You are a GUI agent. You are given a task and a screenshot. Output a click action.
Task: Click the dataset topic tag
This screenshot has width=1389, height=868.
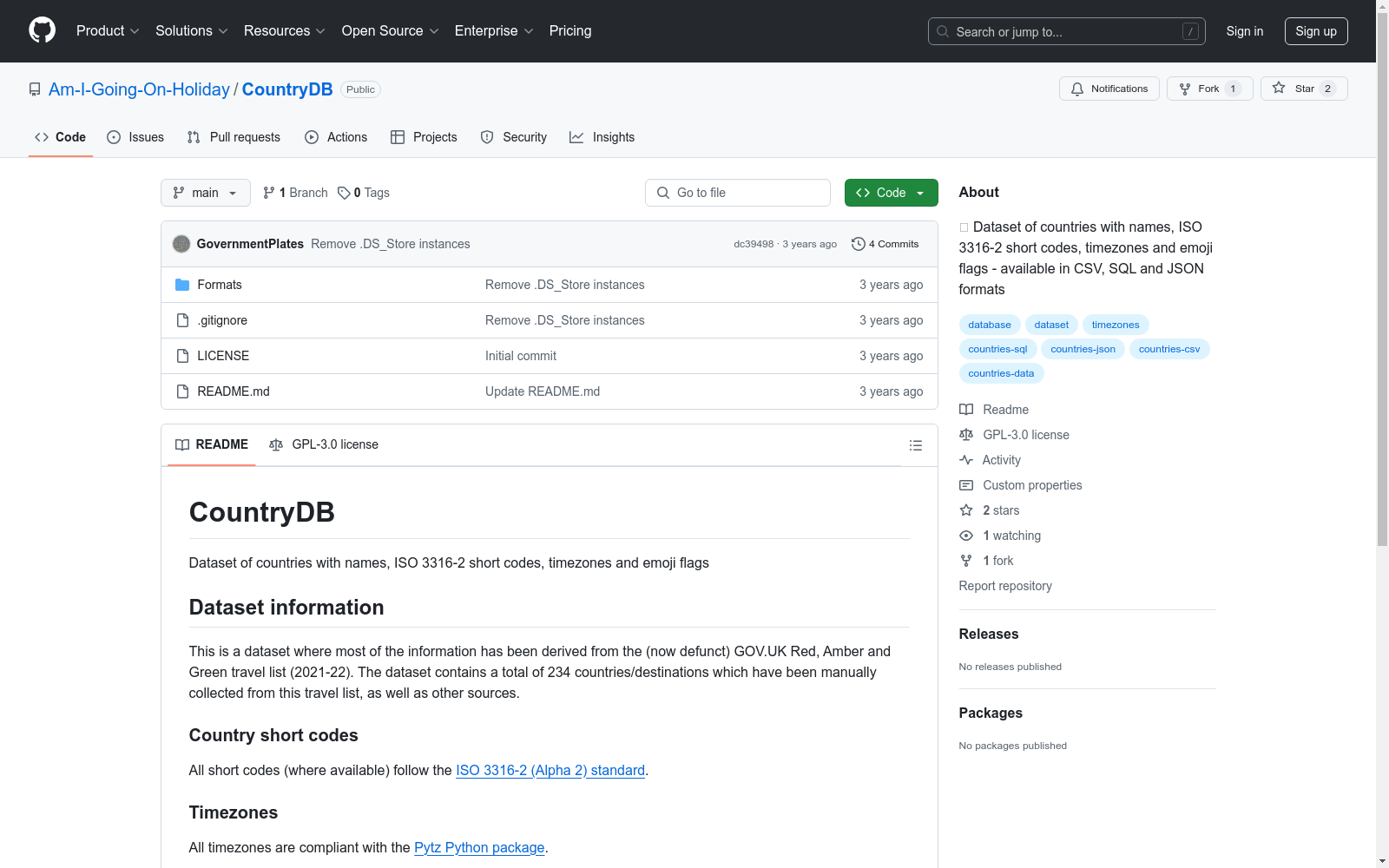1051,325
